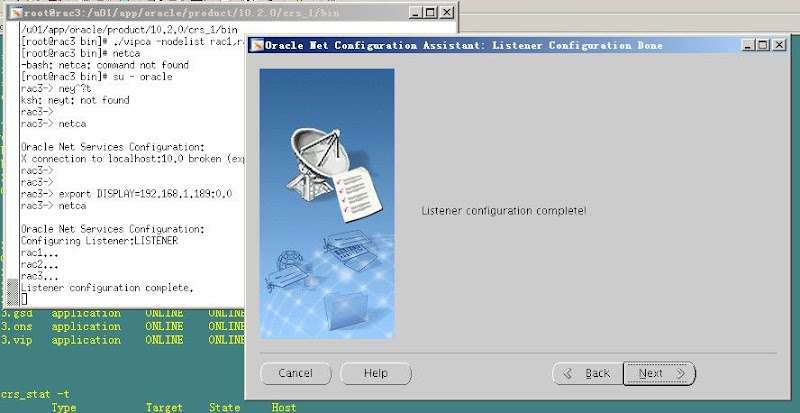Click the '3.vip' row in background terminal

tap(122, 340)
